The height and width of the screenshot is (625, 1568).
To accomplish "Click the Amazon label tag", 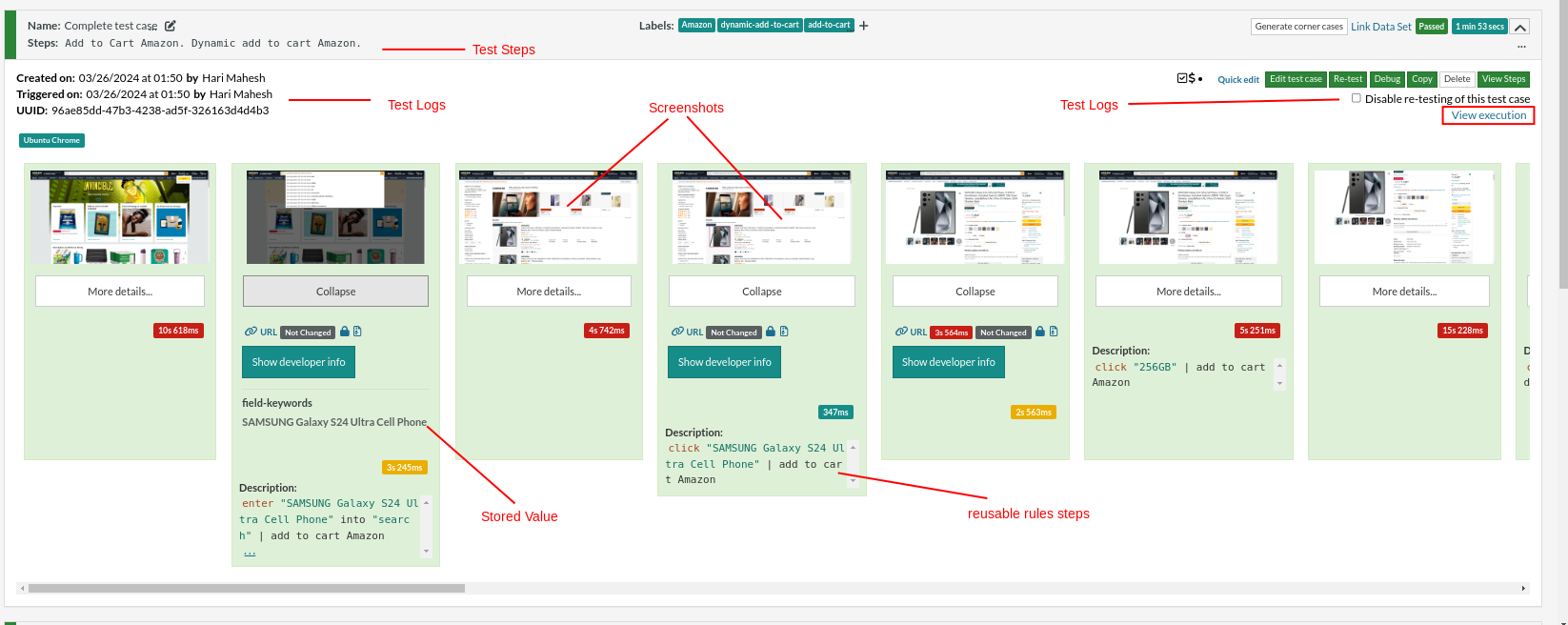I will click(696, 25).
